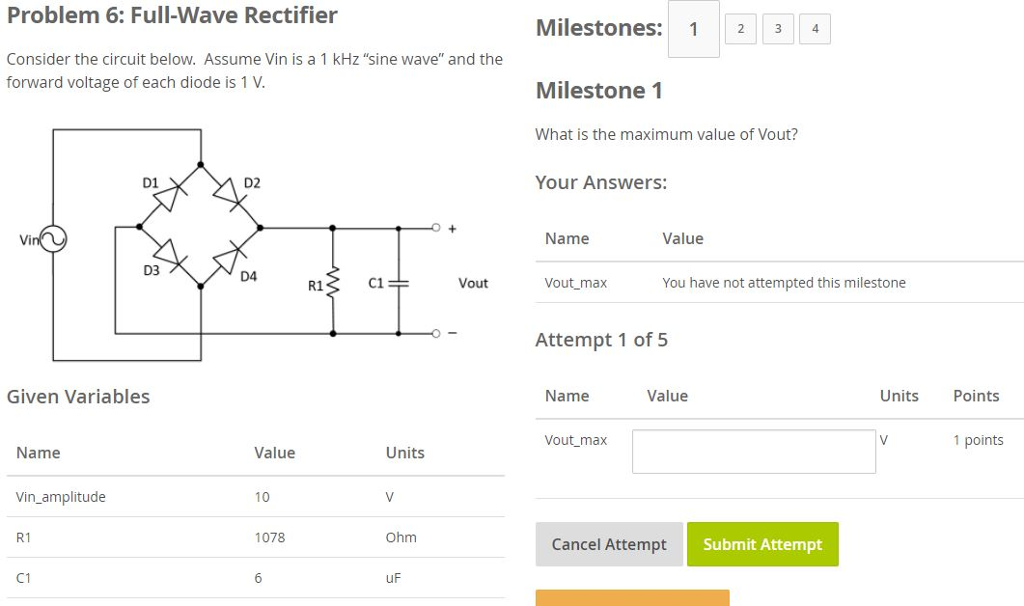Image resolution: width=1024 pixels, height=606 pixels.
Task: Click inside the Vout_max answer field
Action: pyautogui.click(x=752, y=451)
